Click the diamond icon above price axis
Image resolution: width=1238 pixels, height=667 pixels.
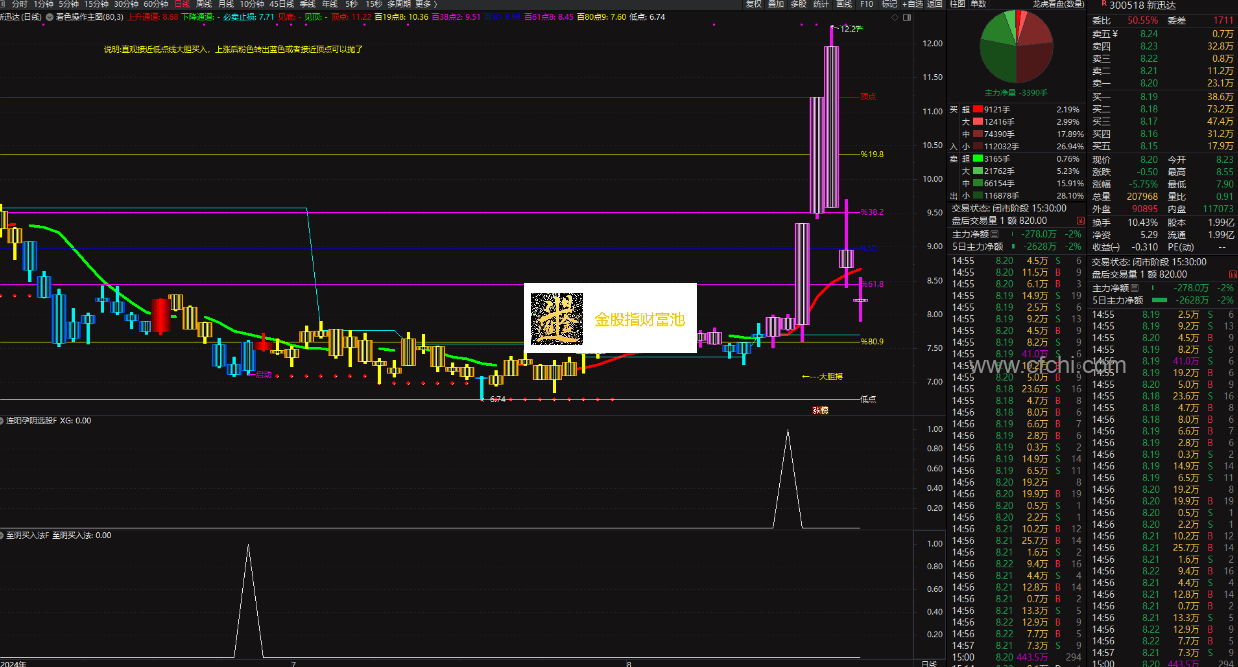click(x=893, y=17)
